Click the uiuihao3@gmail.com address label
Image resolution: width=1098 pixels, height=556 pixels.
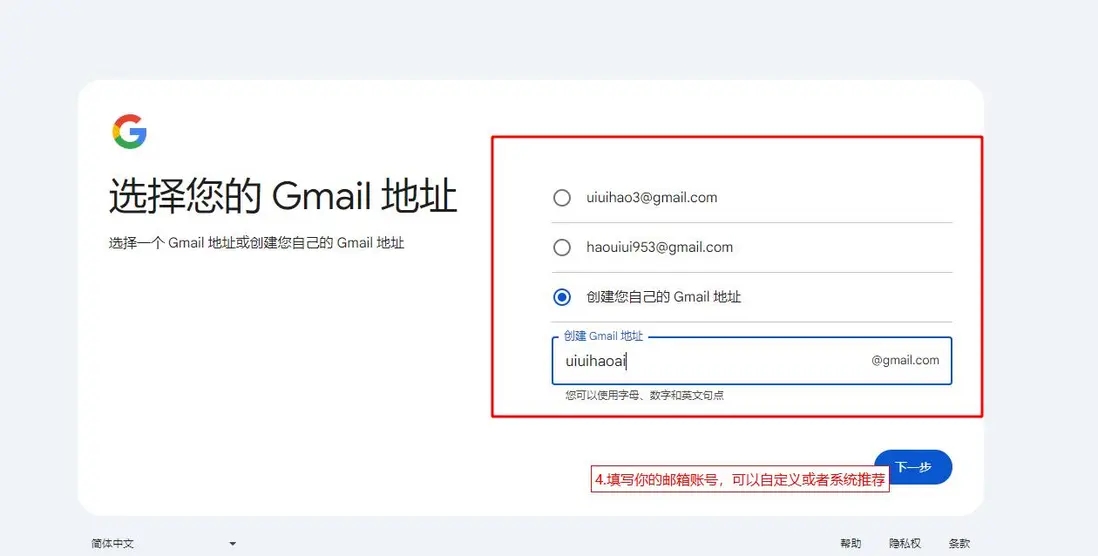tap(652, 197)
